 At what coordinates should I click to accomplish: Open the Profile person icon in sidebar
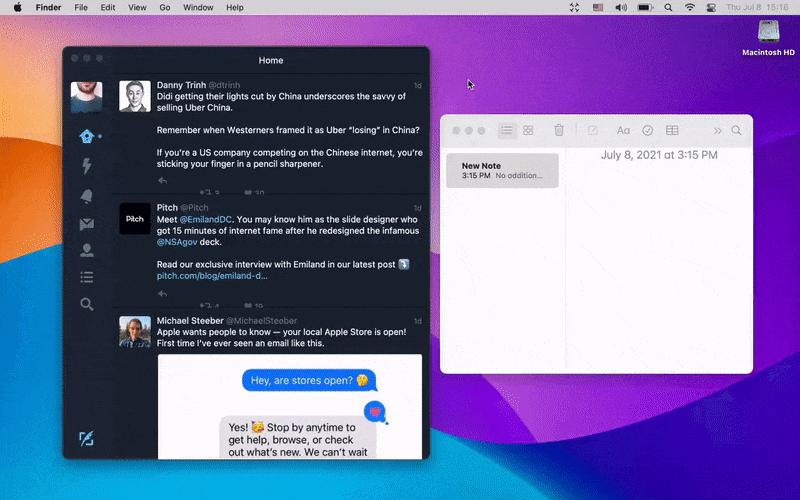(87, 250)
